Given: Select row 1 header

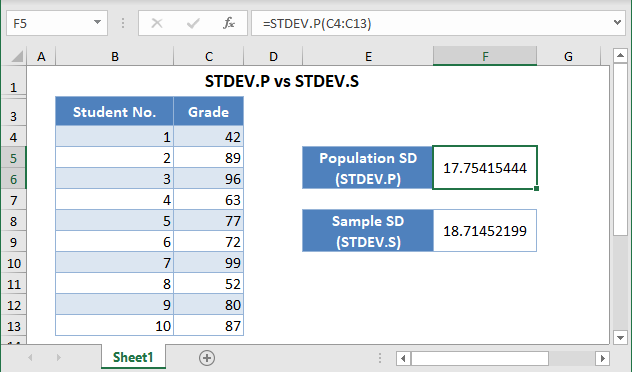Looking at the screenshot, I should 14,81.
